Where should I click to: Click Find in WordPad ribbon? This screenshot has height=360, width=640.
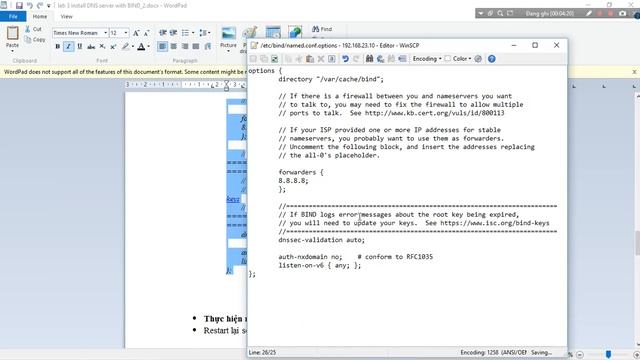[322, 29]
